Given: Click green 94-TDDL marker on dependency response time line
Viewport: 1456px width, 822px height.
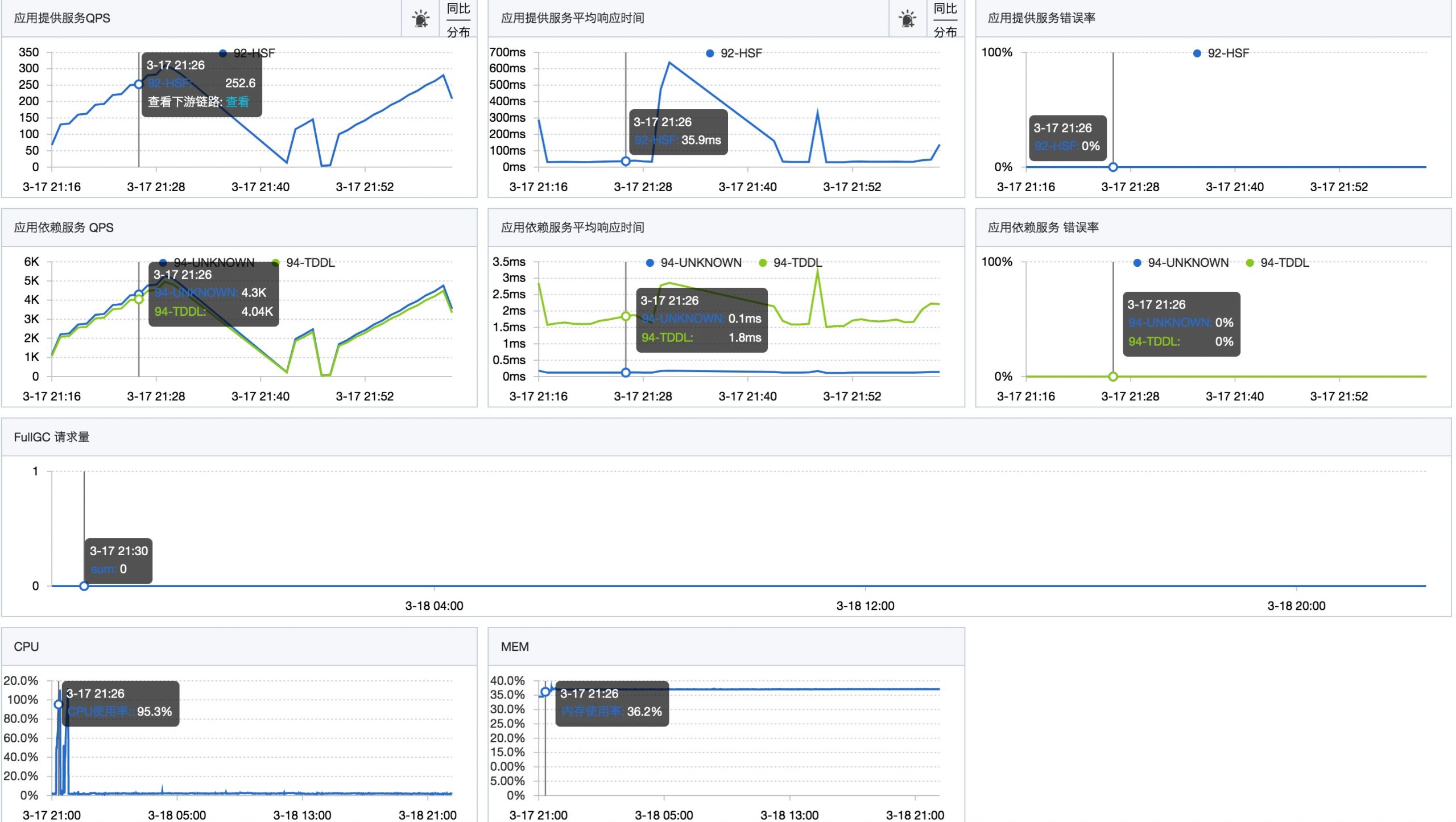Looking at the screenshot, I should [x=626, y=316].
